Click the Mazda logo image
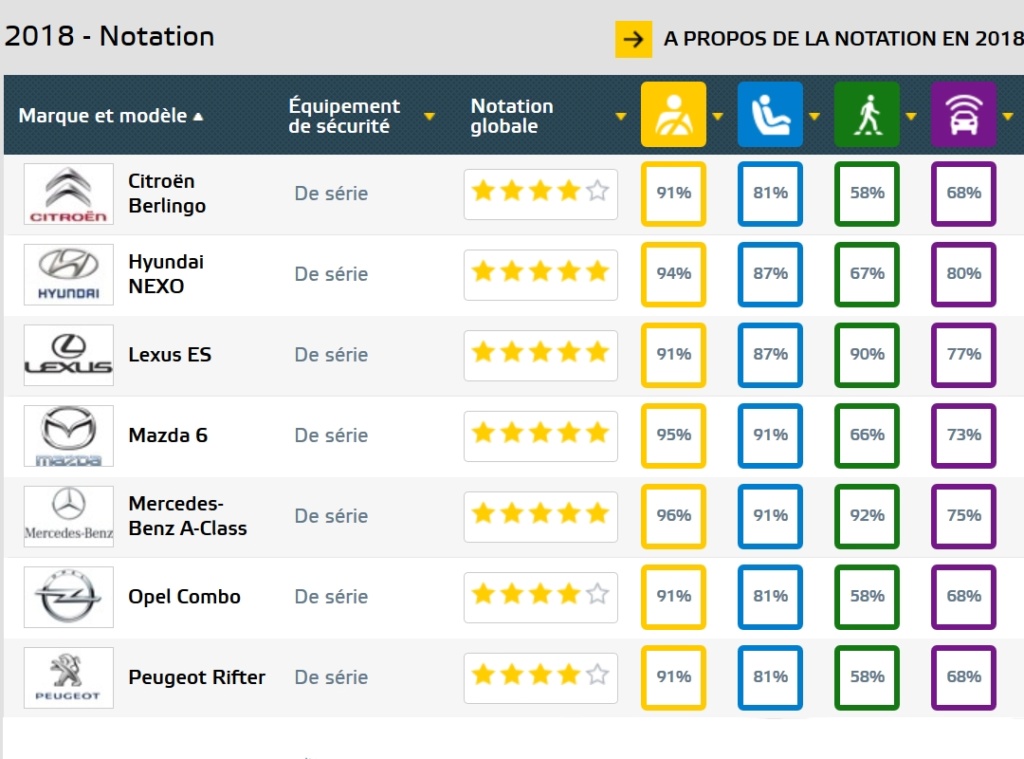Viewport: 1024px width, 759px height. (69, 436)
